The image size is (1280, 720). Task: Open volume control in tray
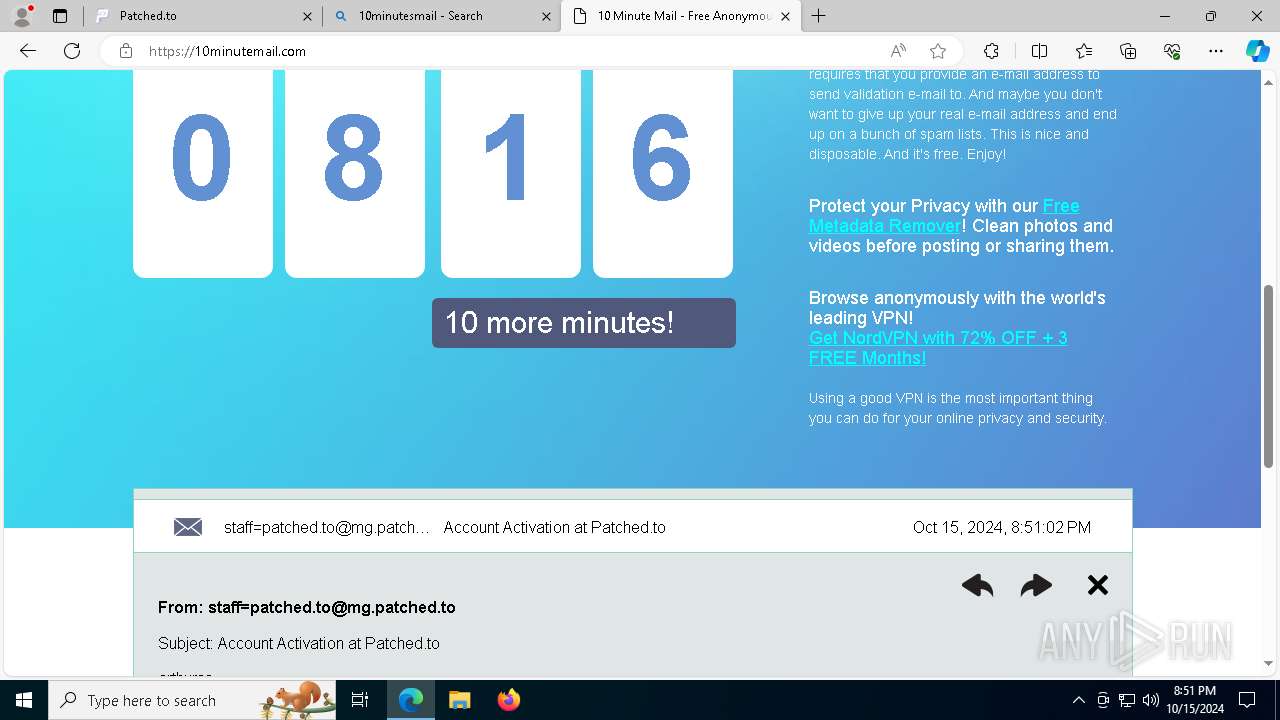(1151, 700)
